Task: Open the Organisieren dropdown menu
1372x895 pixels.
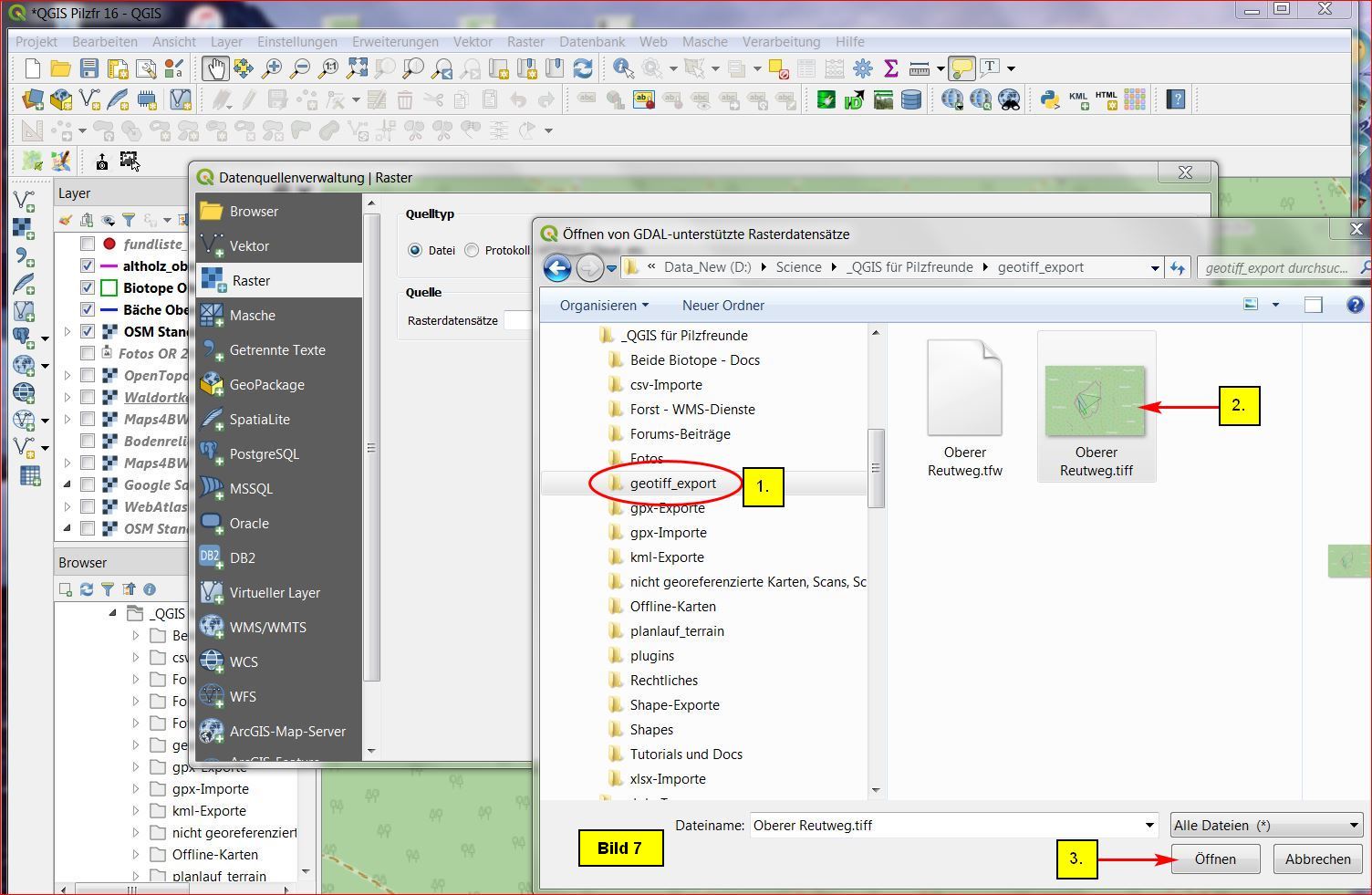Action: coord(604,306)
